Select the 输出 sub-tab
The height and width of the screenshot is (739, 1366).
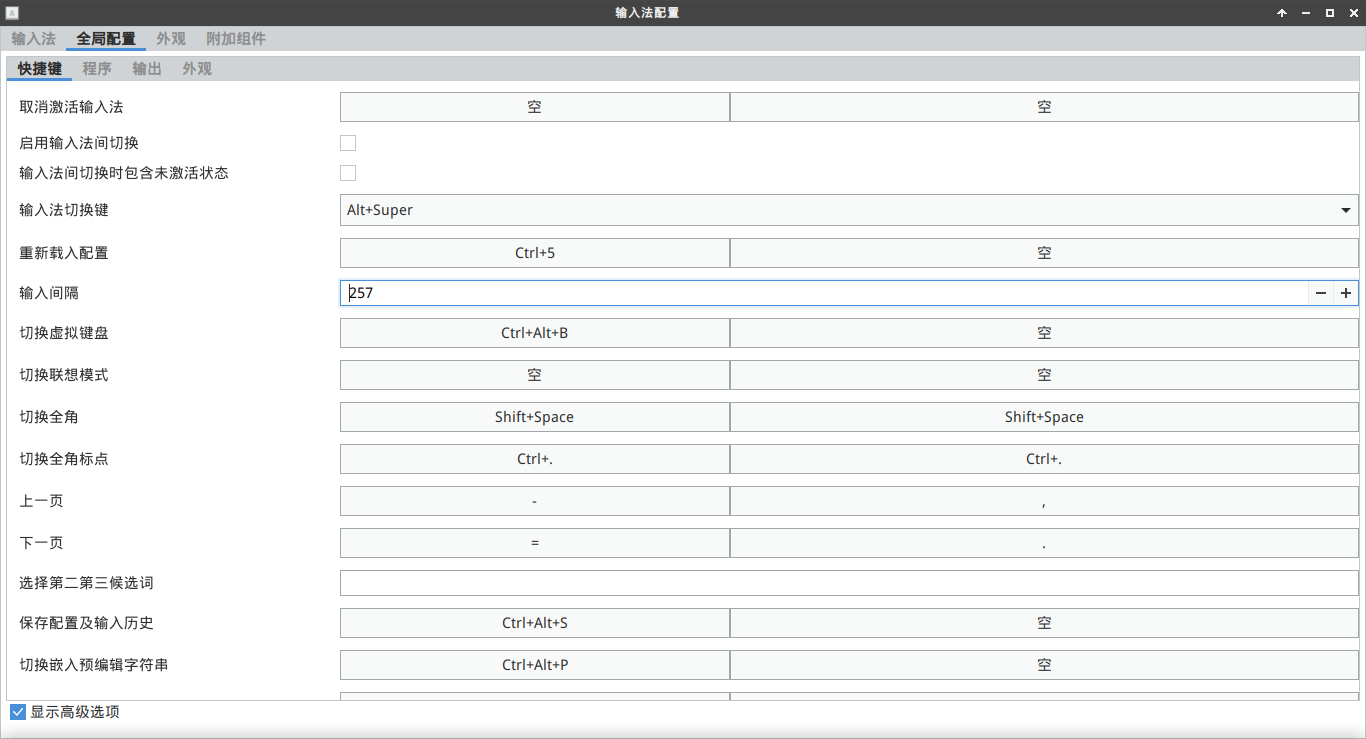(x=147, y=69)
